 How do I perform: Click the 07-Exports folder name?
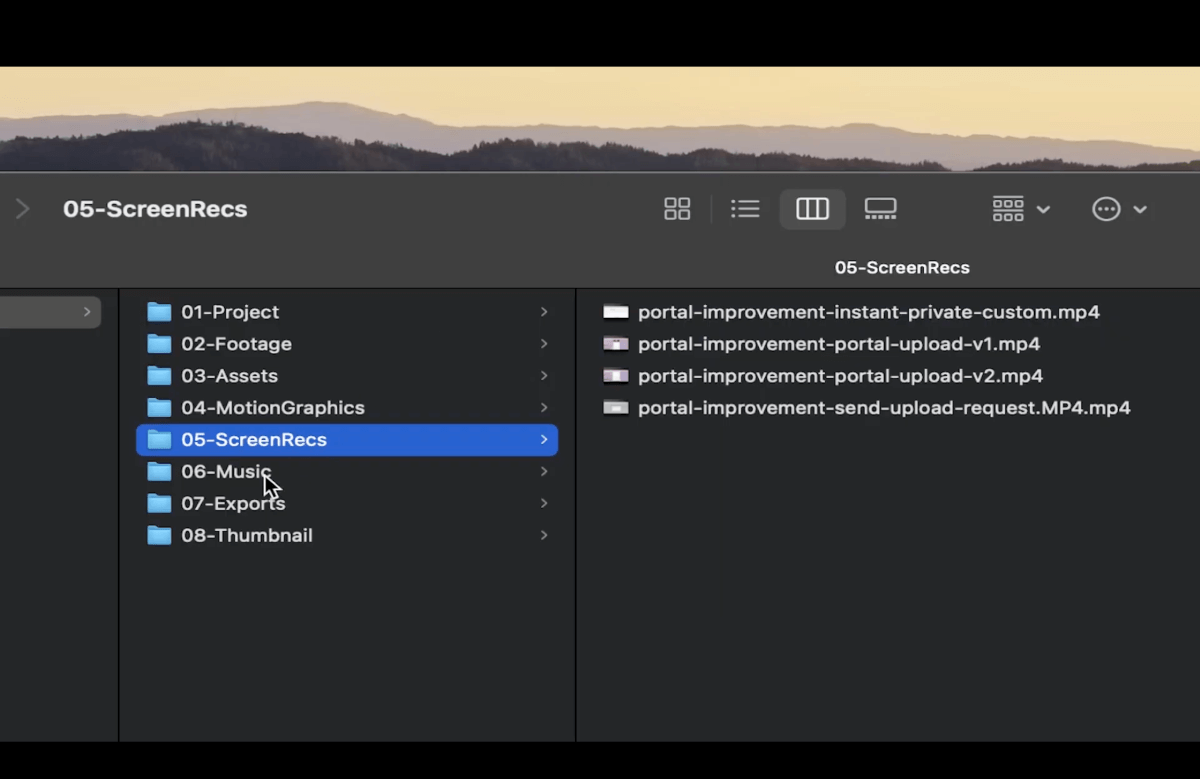[233, 504]
